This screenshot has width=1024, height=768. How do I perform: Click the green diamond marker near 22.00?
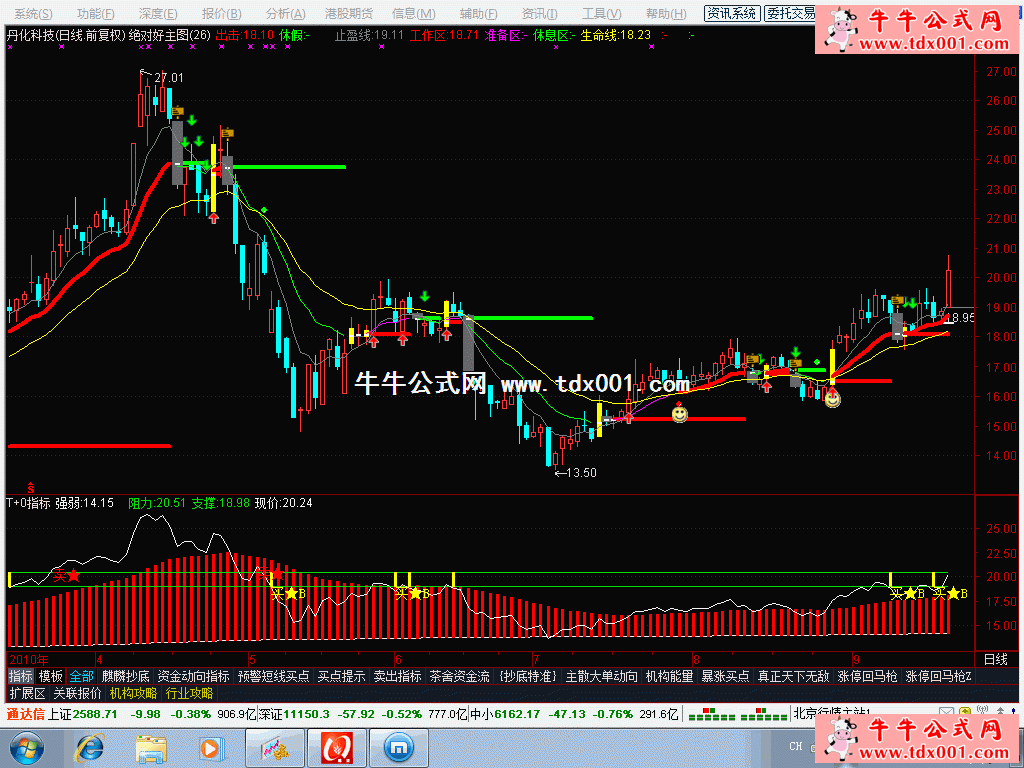click(264, 210)
